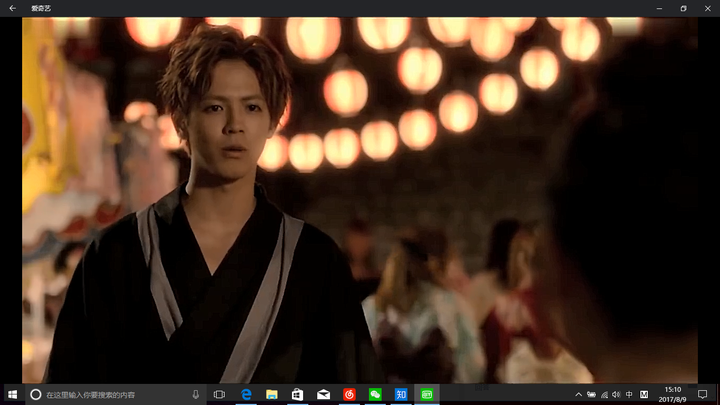Image resolution: width=720 pixels, height=405 pixels.
Task: Click the video frame to show playback controls
Action: 360,200
